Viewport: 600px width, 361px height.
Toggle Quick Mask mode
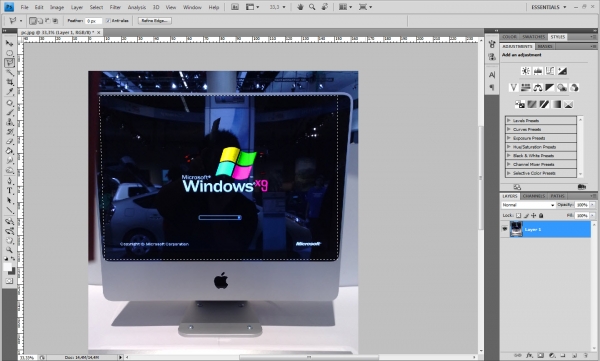pyautogui.click(x=9, y=281)
